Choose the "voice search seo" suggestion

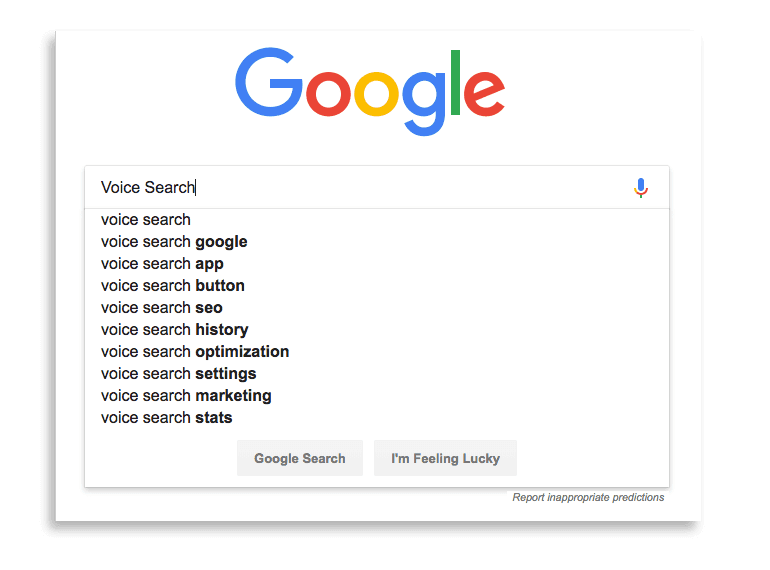(162, 308)
